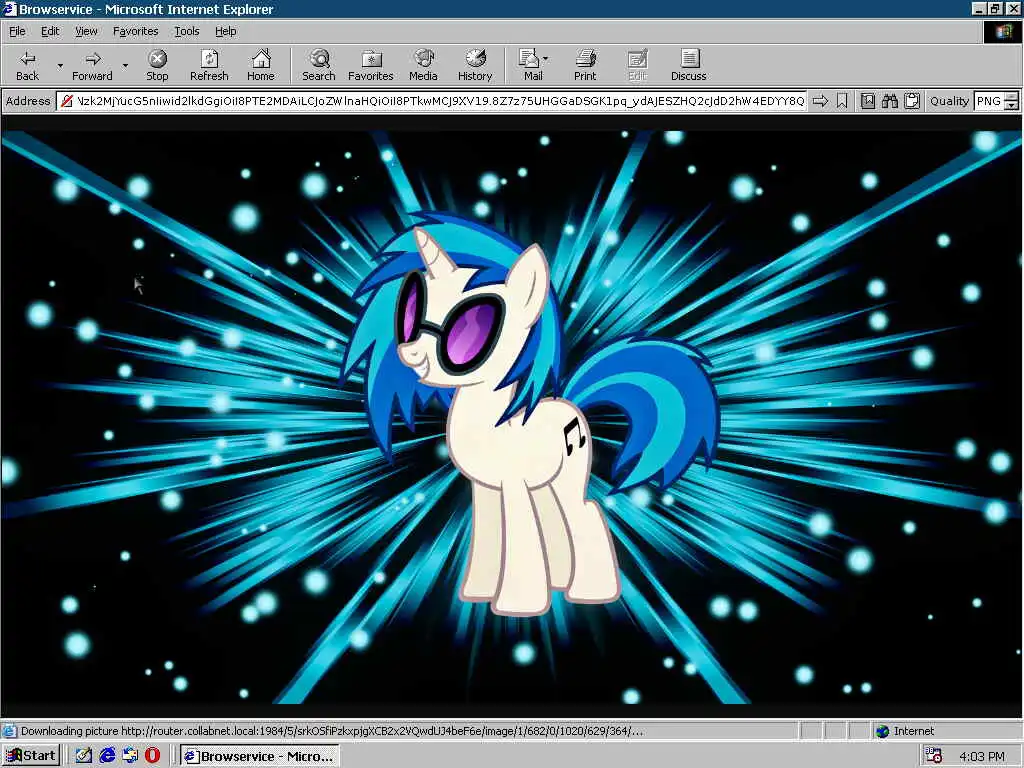The image size is (1024, 768).
Task: Open the Favorites menu in the menu bar
Action: point(135,31)
